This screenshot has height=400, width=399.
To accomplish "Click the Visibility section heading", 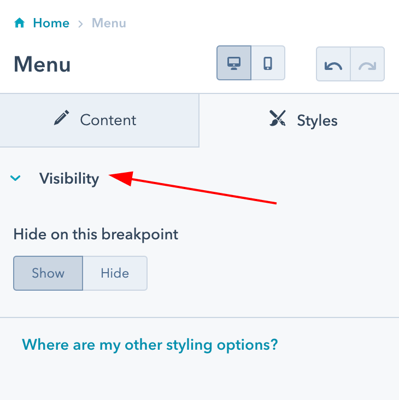I will point(69,179).
